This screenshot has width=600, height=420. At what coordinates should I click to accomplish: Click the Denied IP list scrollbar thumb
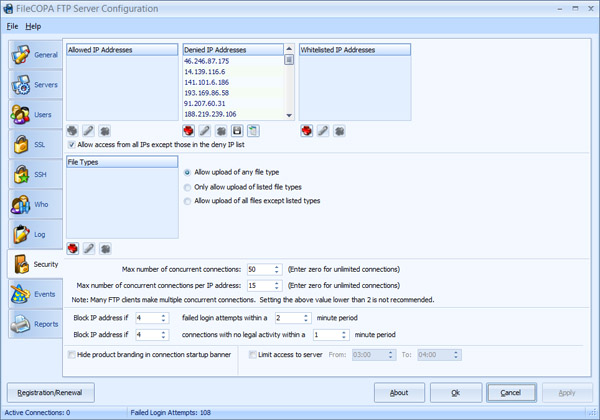(x=289, y=60)
